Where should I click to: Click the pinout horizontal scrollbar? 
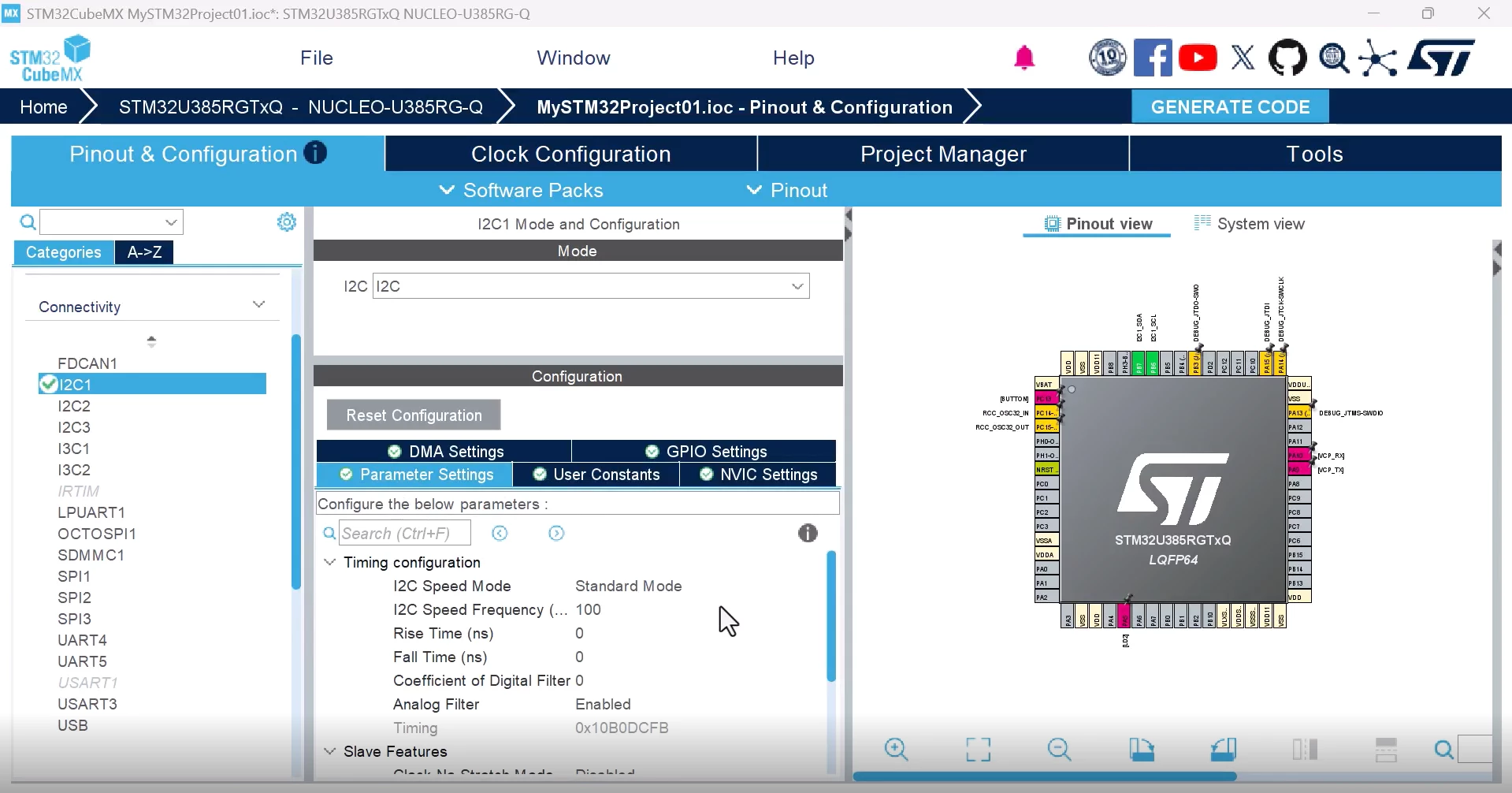pos(1045,776)
